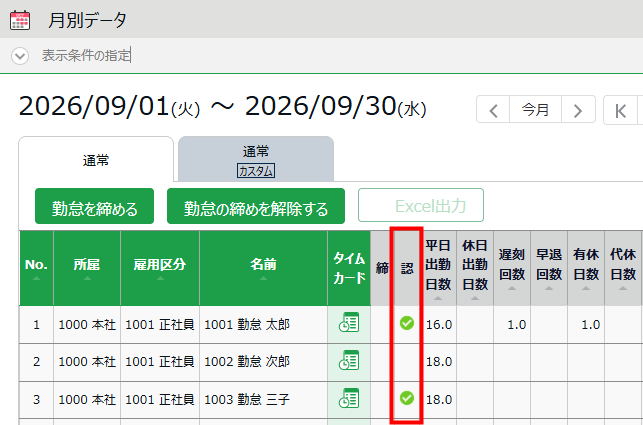Open timecard icon for 勤怠 次郎
Viewport: 643px width, 425px height.
349,360
